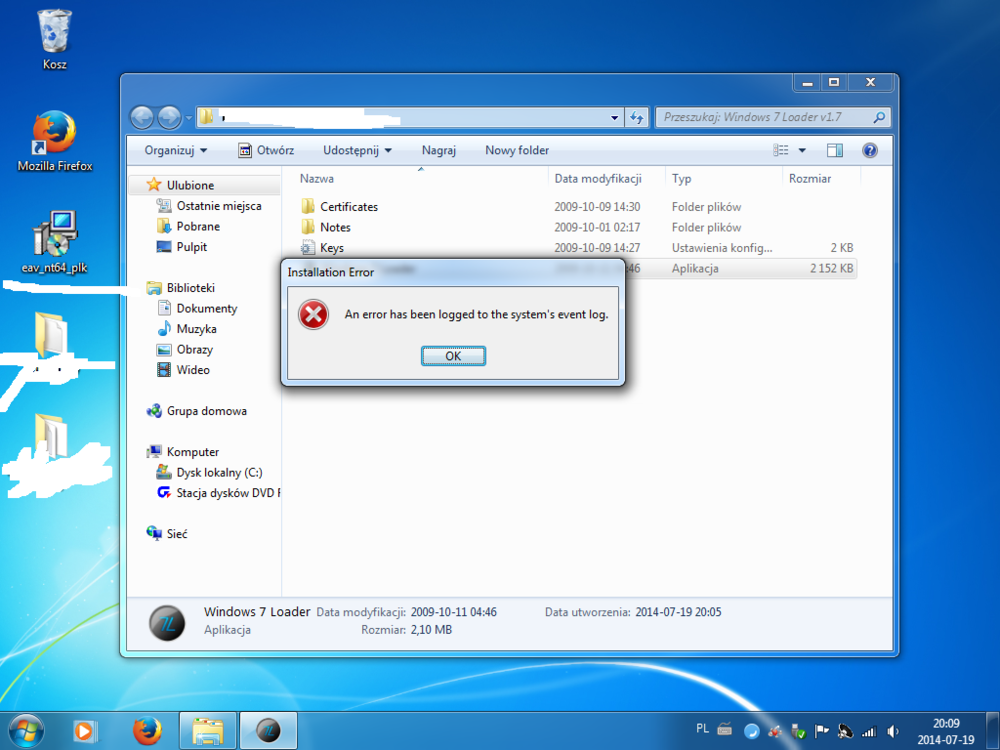1000x750 pixels.
Task: Open Firefox from the taskbar
Action: click(147, 731)
